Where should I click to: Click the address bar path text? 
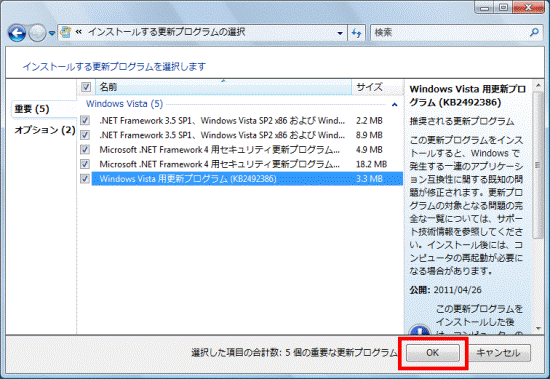[166, 32]
